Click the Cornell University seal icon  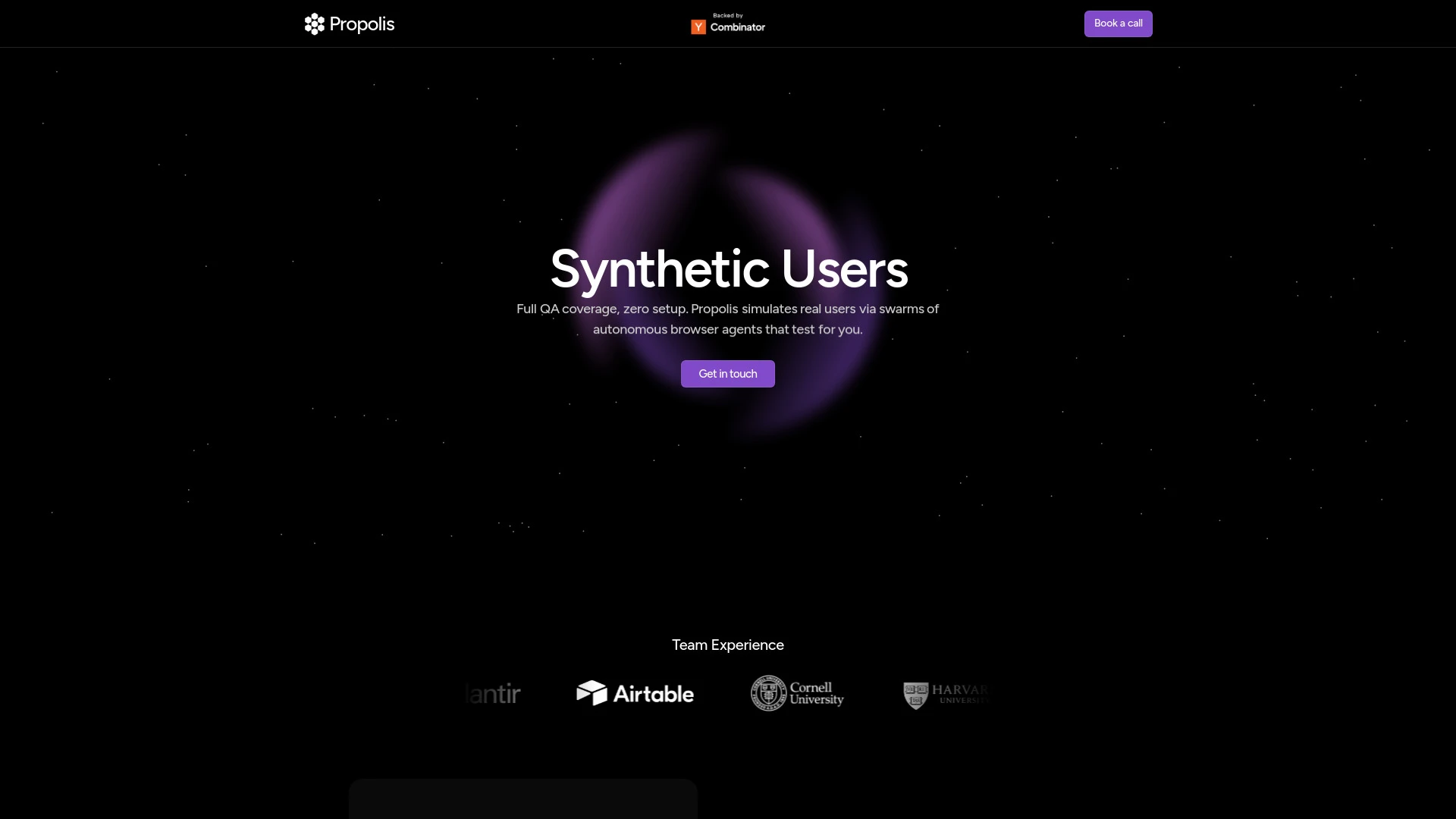click(768, 692)
